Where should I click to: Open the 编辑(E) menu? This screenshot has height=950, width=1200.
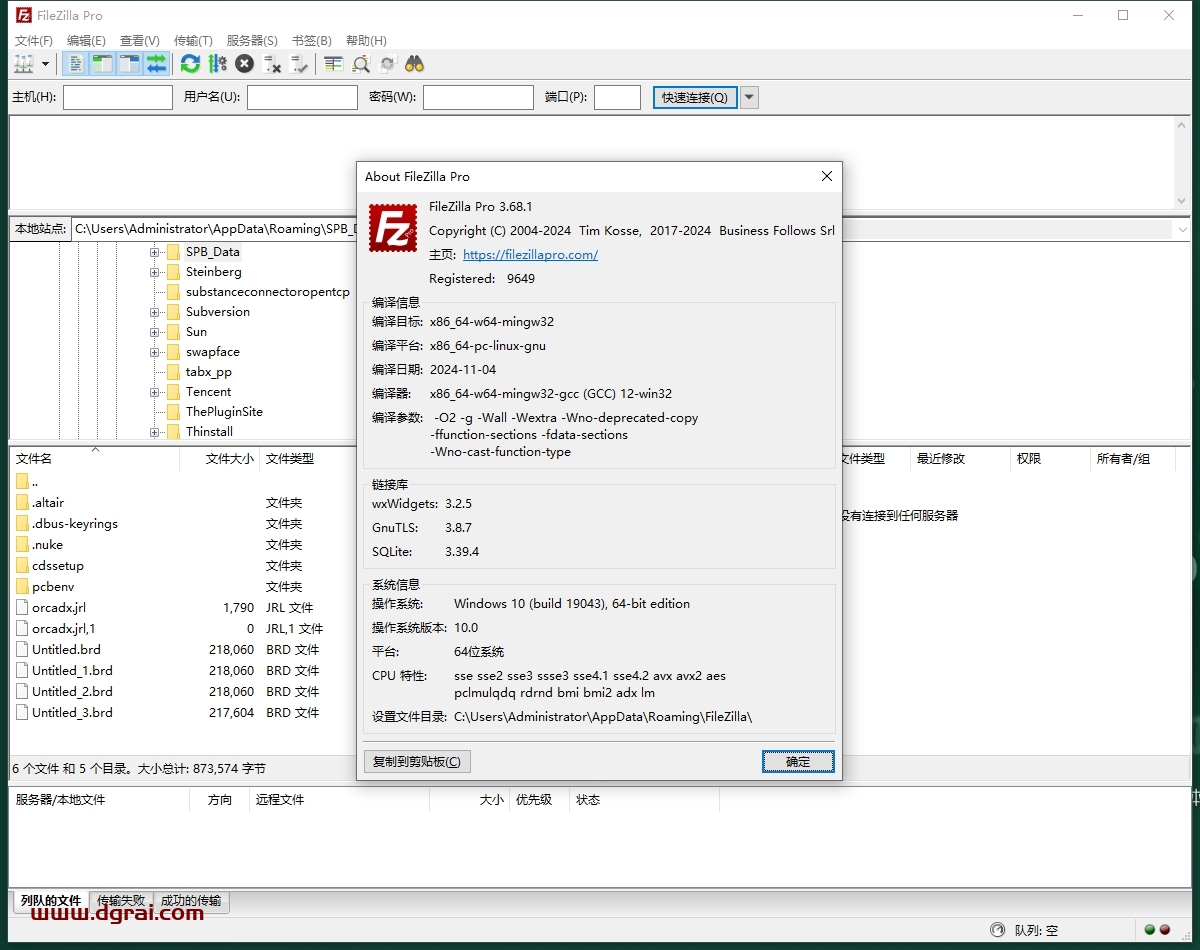click(86, 40)
